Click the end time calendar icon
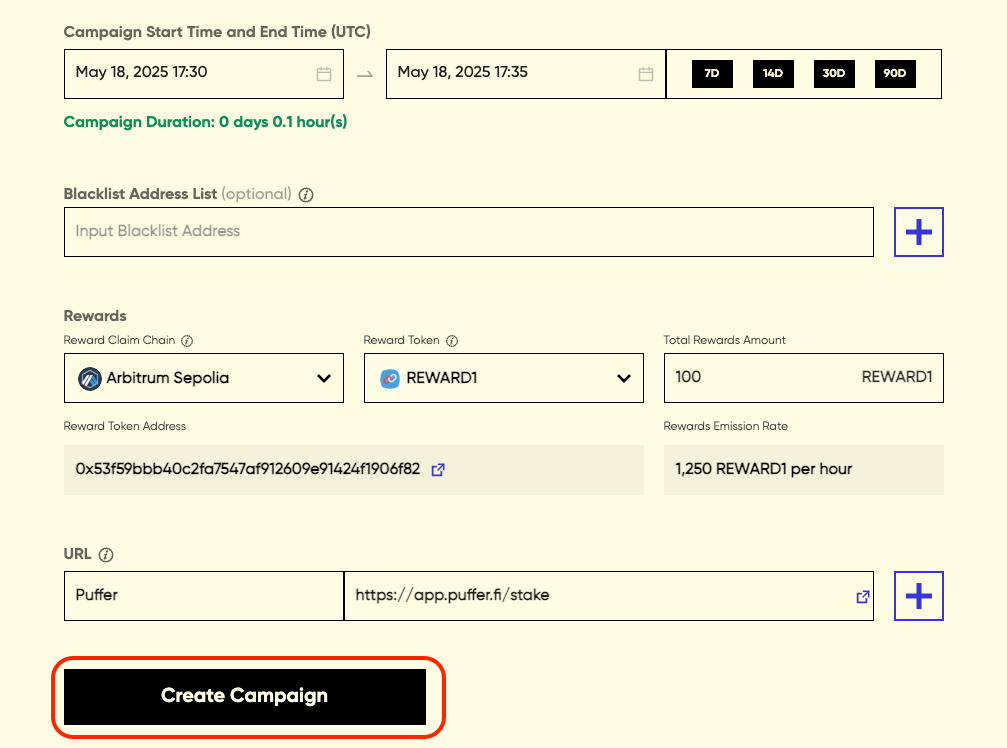Screen dimensions: 1007x748 tap(646, 74)
